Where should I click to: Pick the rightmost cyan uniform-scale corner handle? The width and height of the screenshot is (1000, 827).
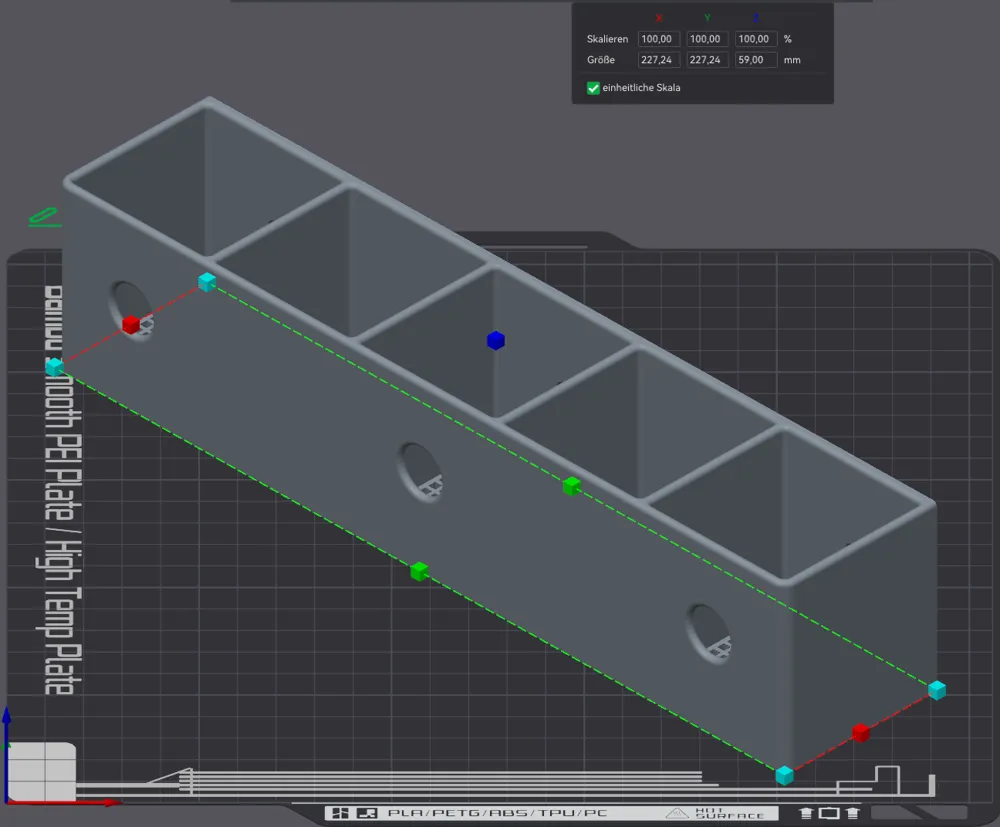tap(937, 689)
